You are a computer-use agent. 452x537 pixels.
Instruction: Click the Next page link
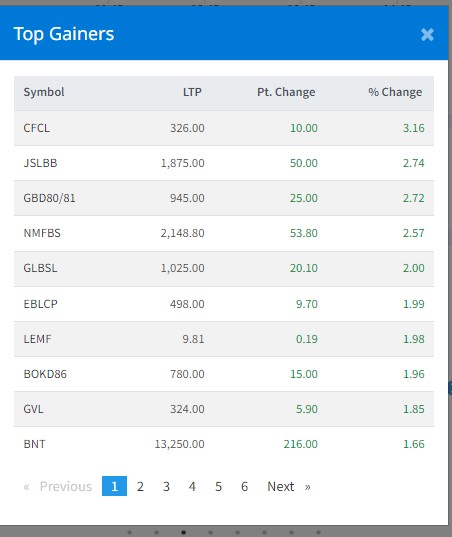280,486
